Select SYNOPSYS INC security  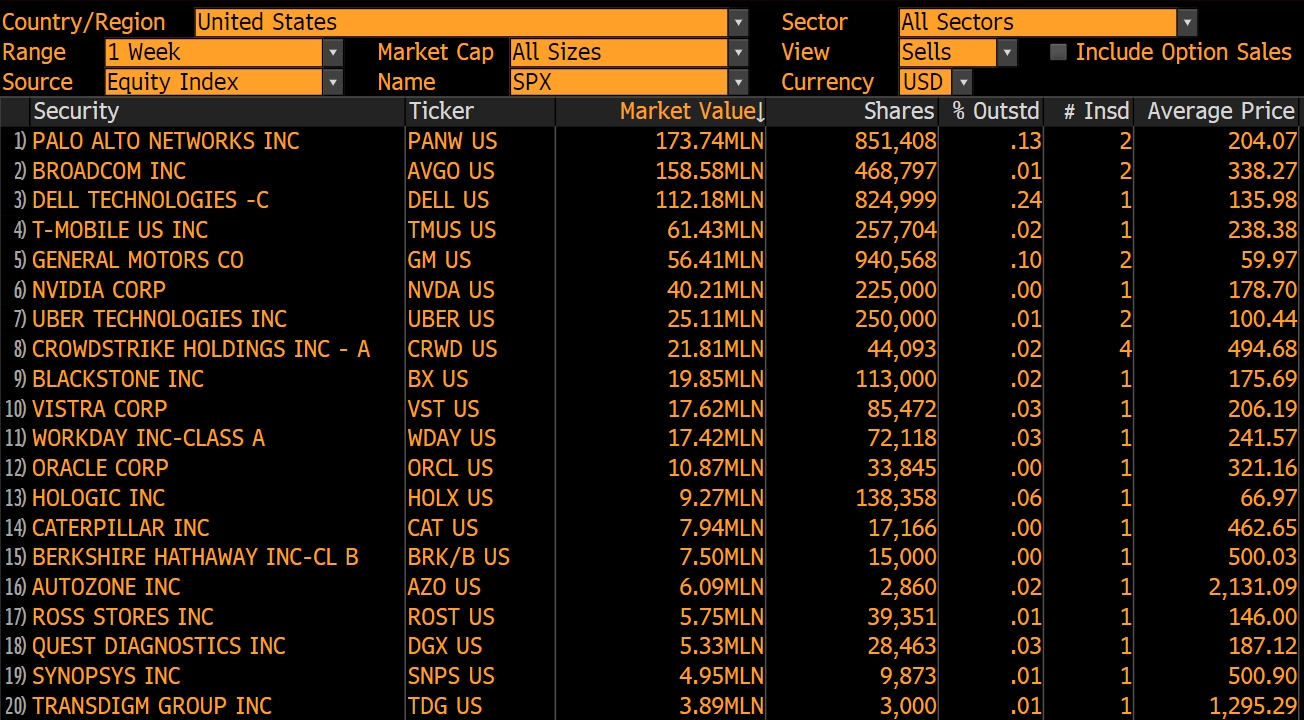pos(106,676)
